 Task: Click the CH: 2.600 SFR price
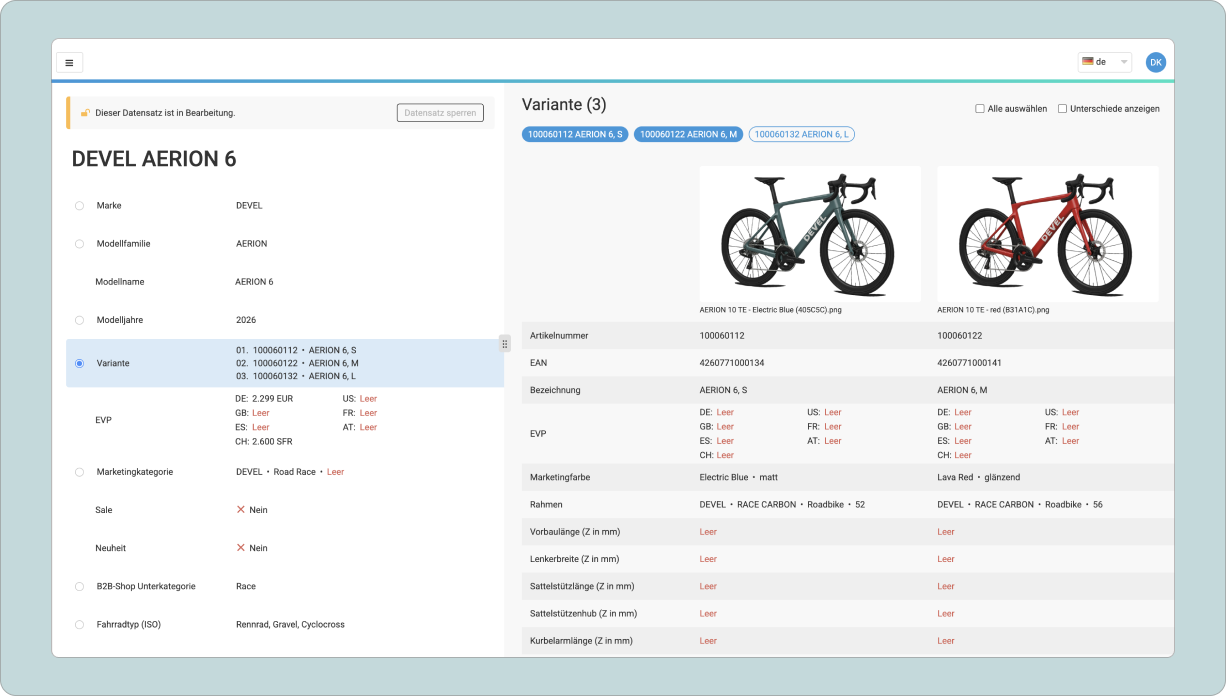click(264, 441)
